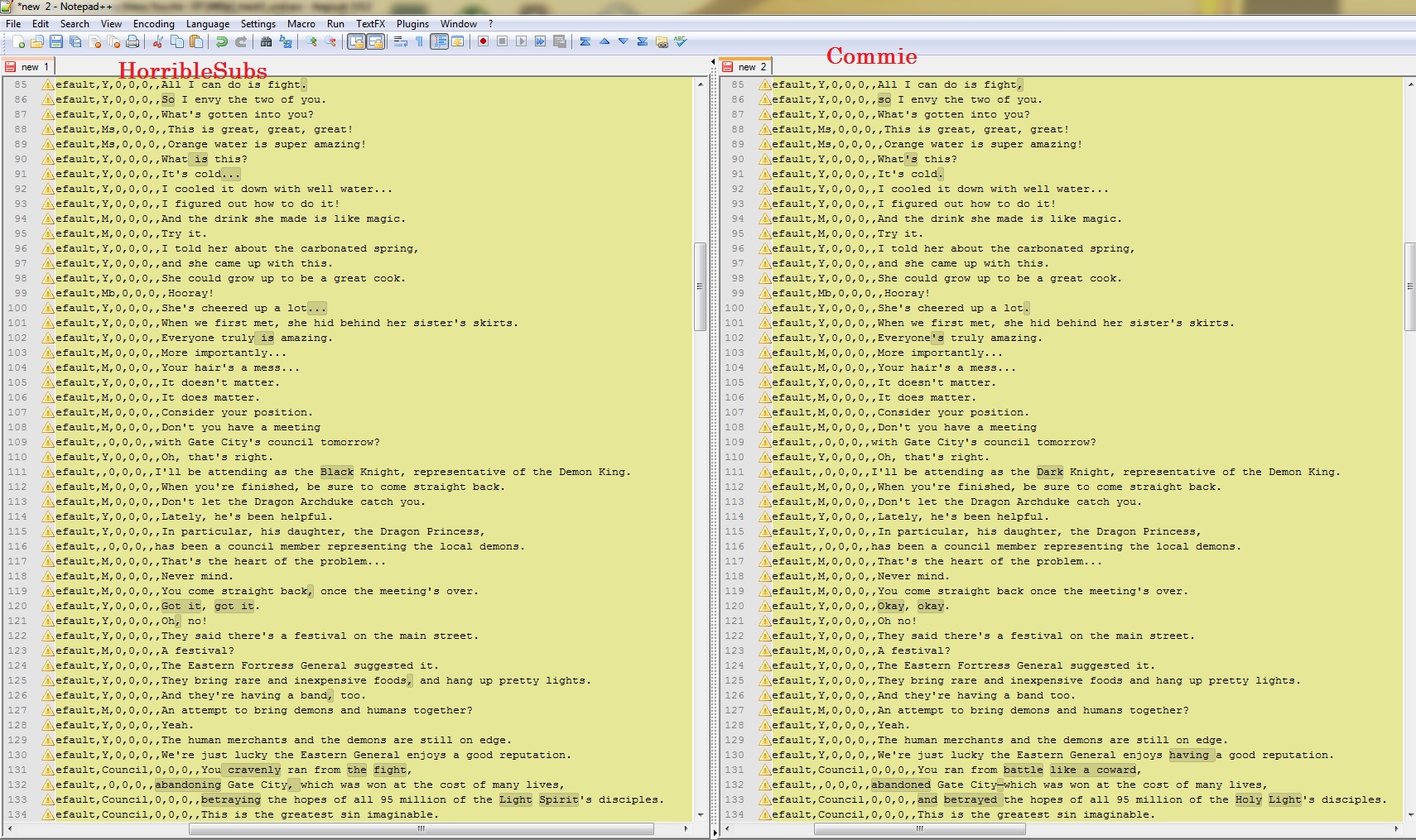
Task: Open the Language menu
Action: tap(208, 24)
